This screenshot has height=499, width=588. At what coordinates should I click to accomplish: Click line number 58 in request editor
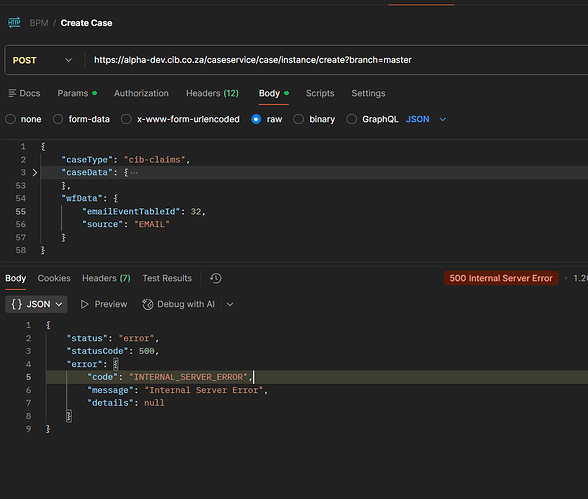(21, 250)
